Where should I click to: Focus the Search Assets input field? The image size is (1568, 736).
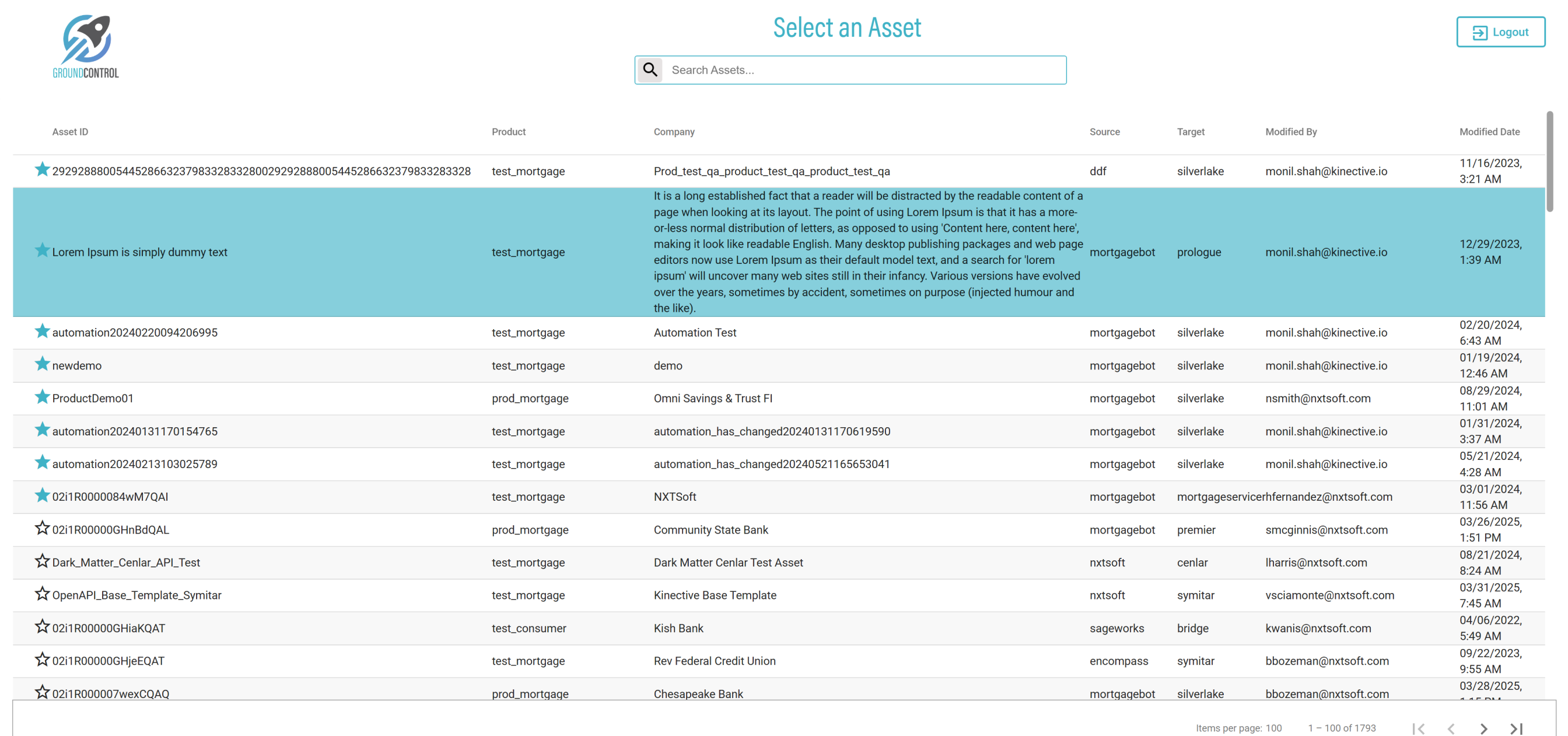[864, 70]
